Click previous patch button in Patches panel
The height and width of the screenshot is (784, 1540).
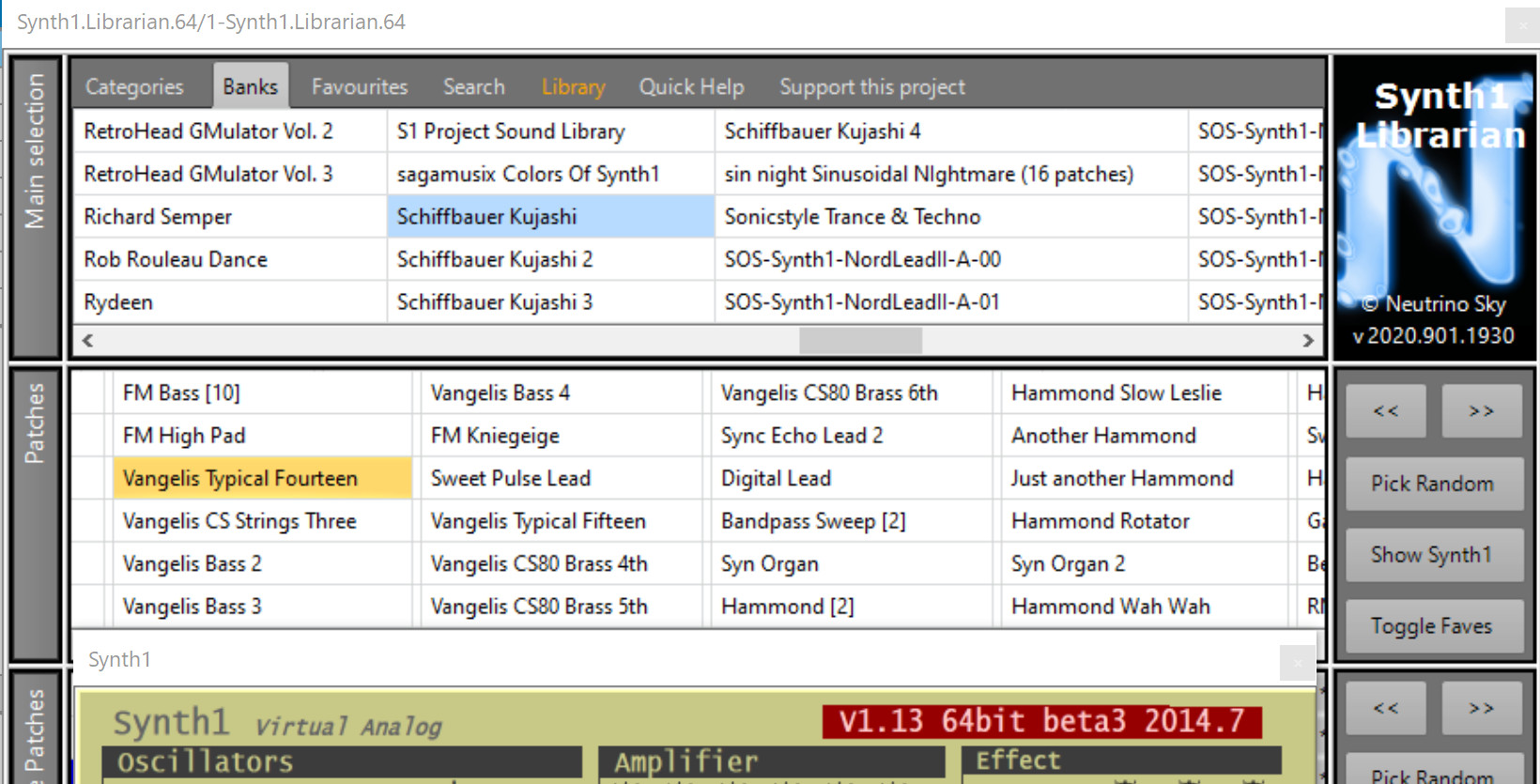point(1386,410)
